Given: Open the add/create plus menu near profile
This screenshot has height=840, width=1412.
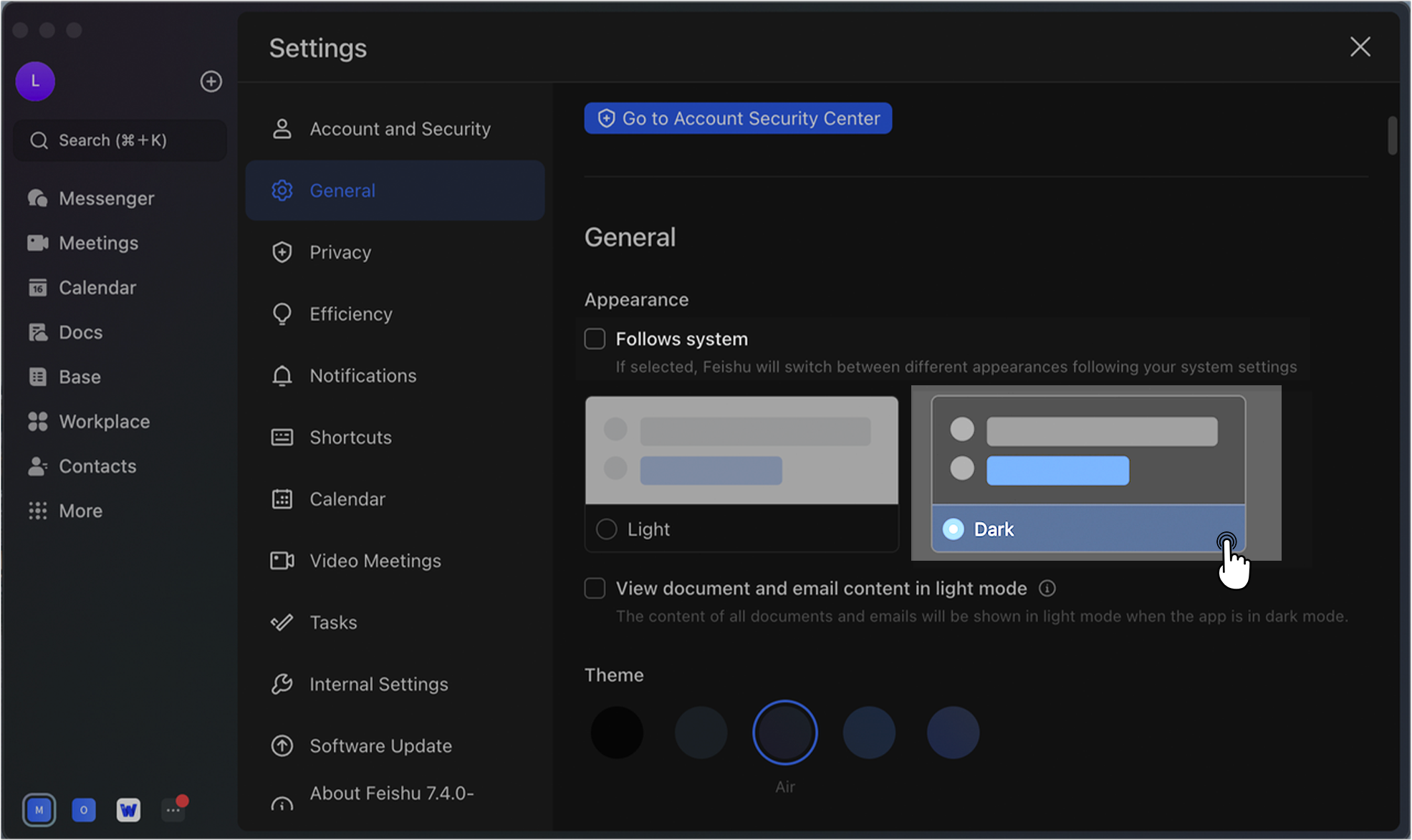Looking at the screenshot, I should [211, 81].
